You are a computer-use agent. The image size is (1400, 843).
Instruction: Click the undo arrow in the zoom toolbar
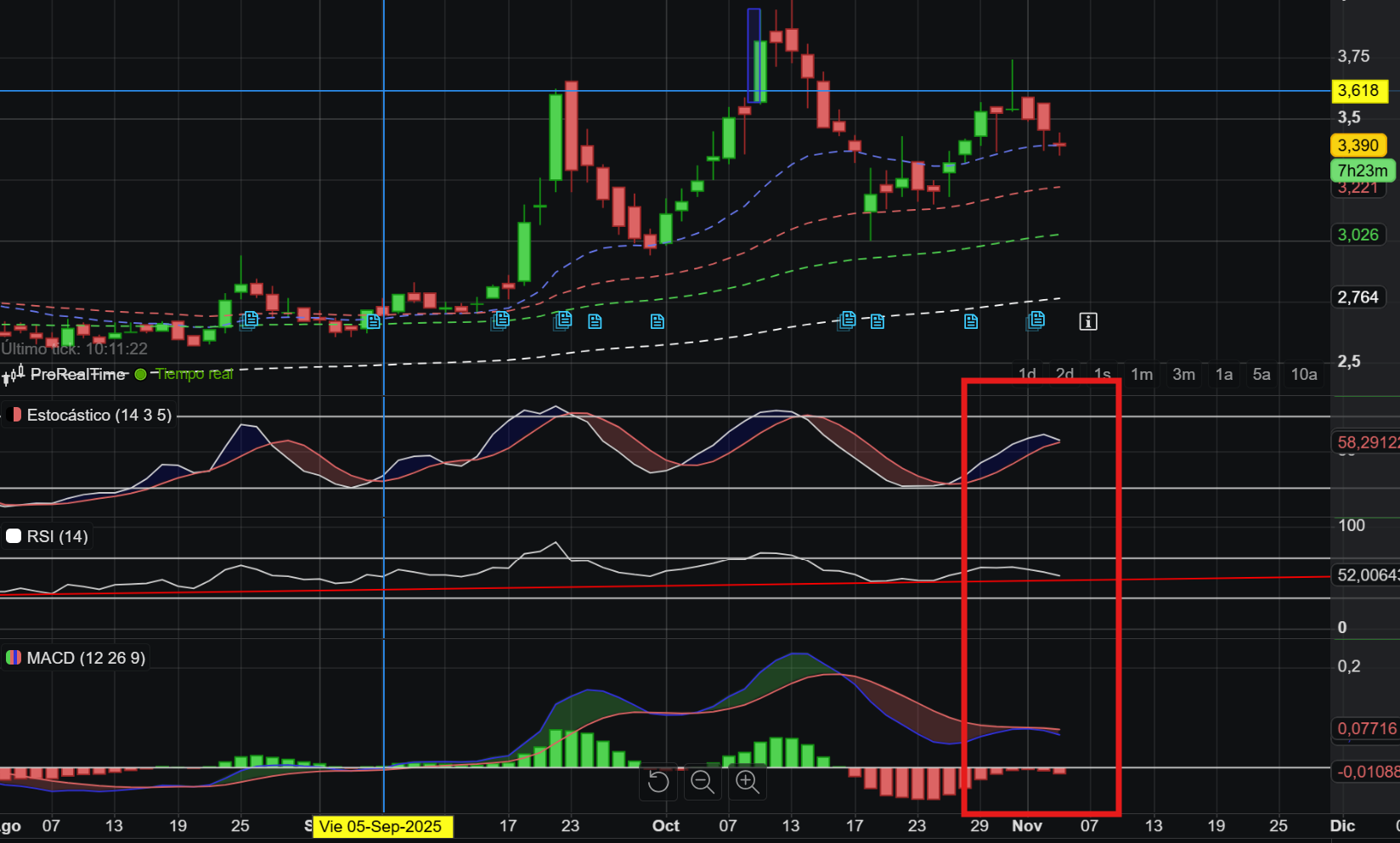[x=658, y=782]
